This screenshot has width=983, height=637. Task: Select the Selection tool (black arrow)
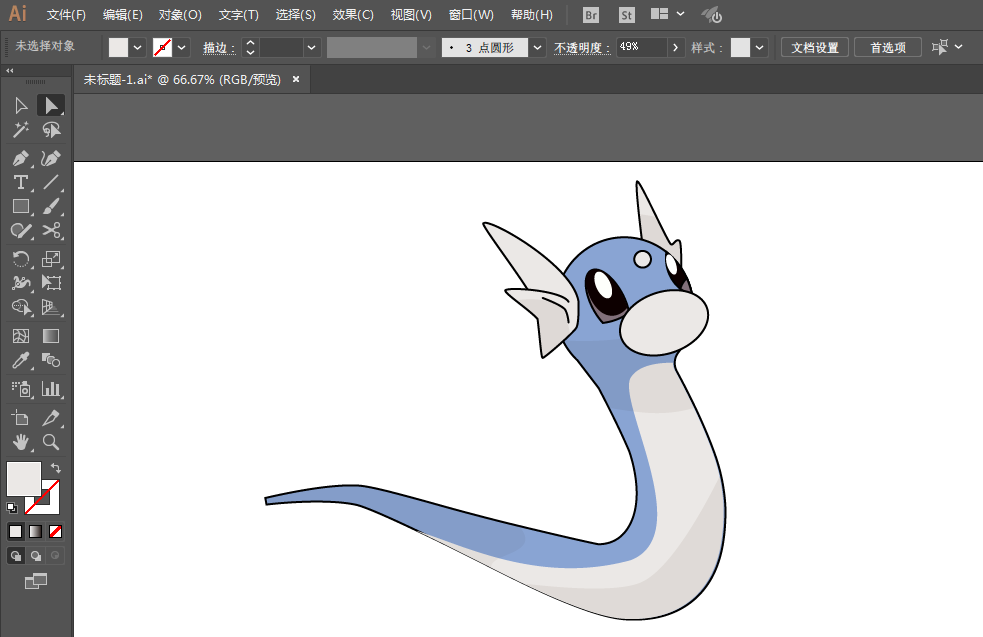pos(21,105)
